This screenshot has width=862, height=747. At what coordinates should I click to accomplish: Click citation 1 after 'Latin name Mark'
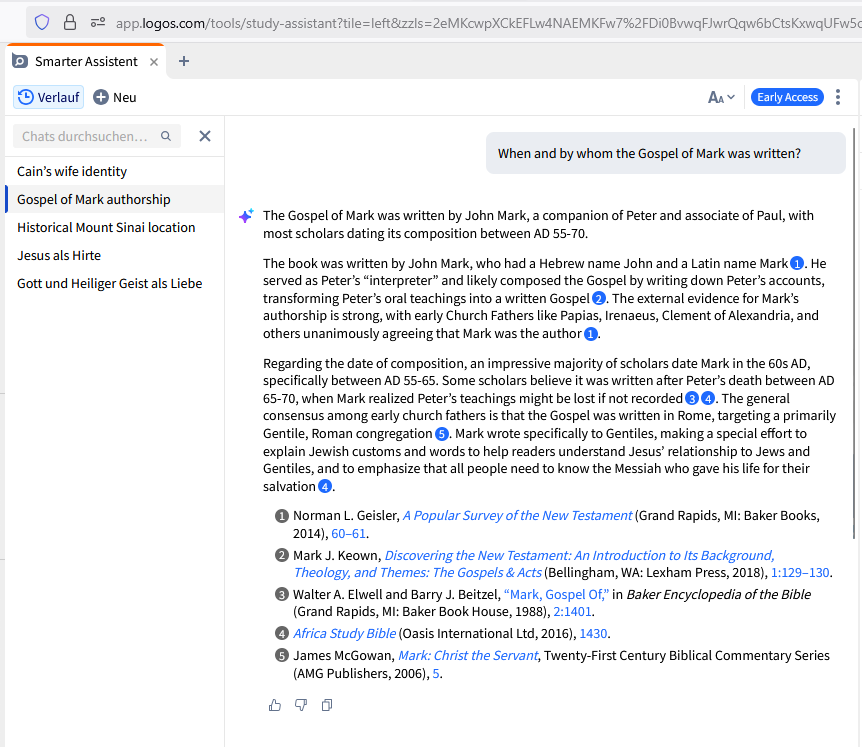(797, 264)
